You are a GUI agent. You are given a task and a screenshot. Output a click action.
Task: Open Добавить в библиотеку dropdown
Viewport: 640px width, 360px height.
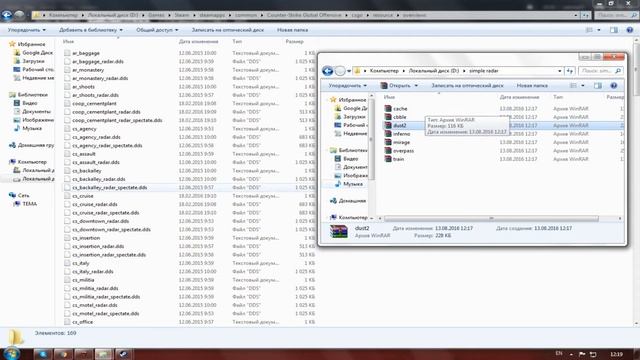[x=91, y=30]
